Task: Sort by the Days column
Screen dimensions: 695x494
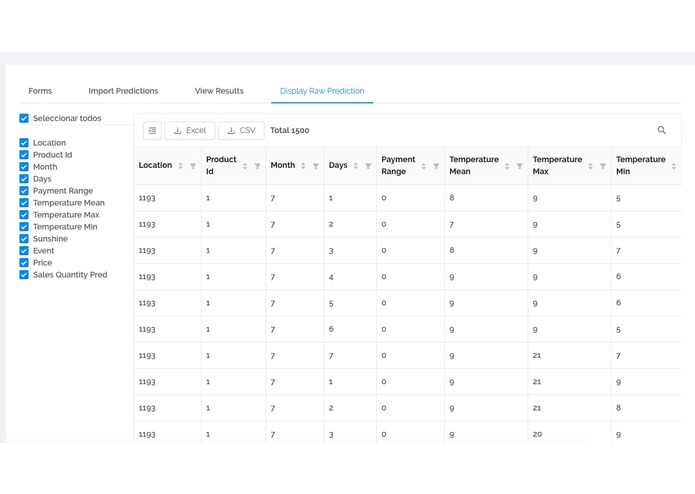Action: click(x=355, y=166)
